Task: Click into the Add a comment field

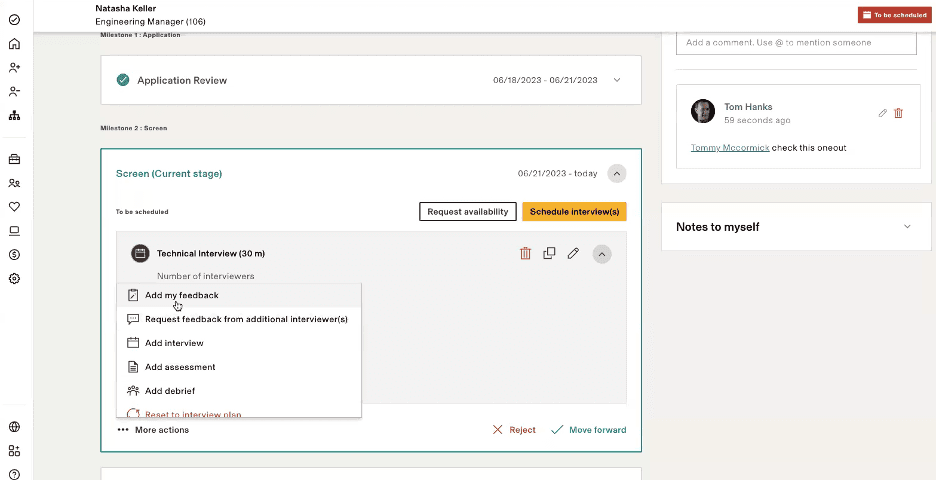Action: pyautogui.click(x=796, y=43)
